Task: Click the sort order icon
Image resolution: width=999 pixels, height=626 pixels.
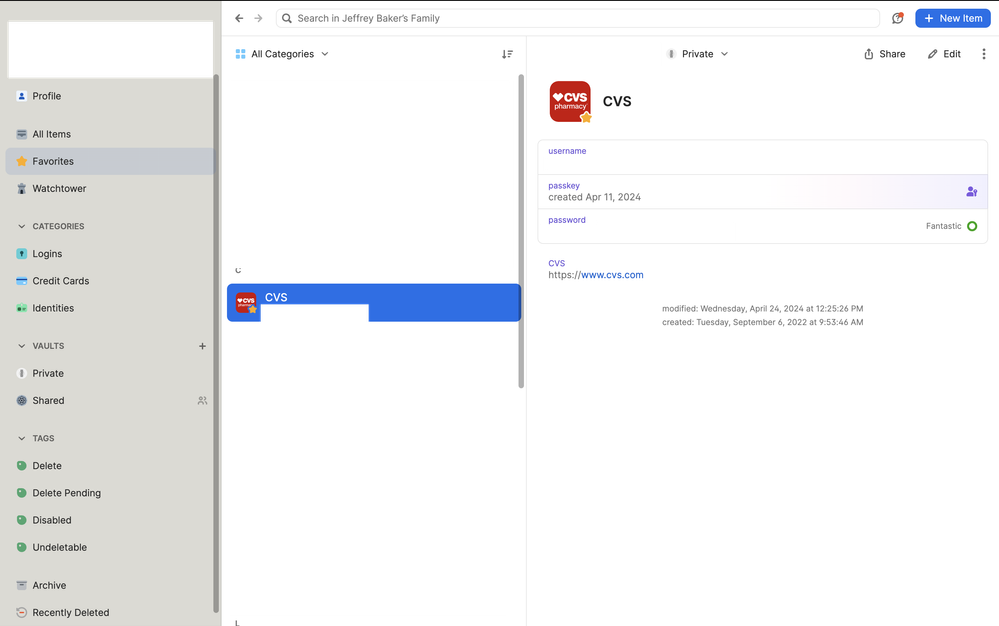Action: pyautogui.click(x=507, y=54)
